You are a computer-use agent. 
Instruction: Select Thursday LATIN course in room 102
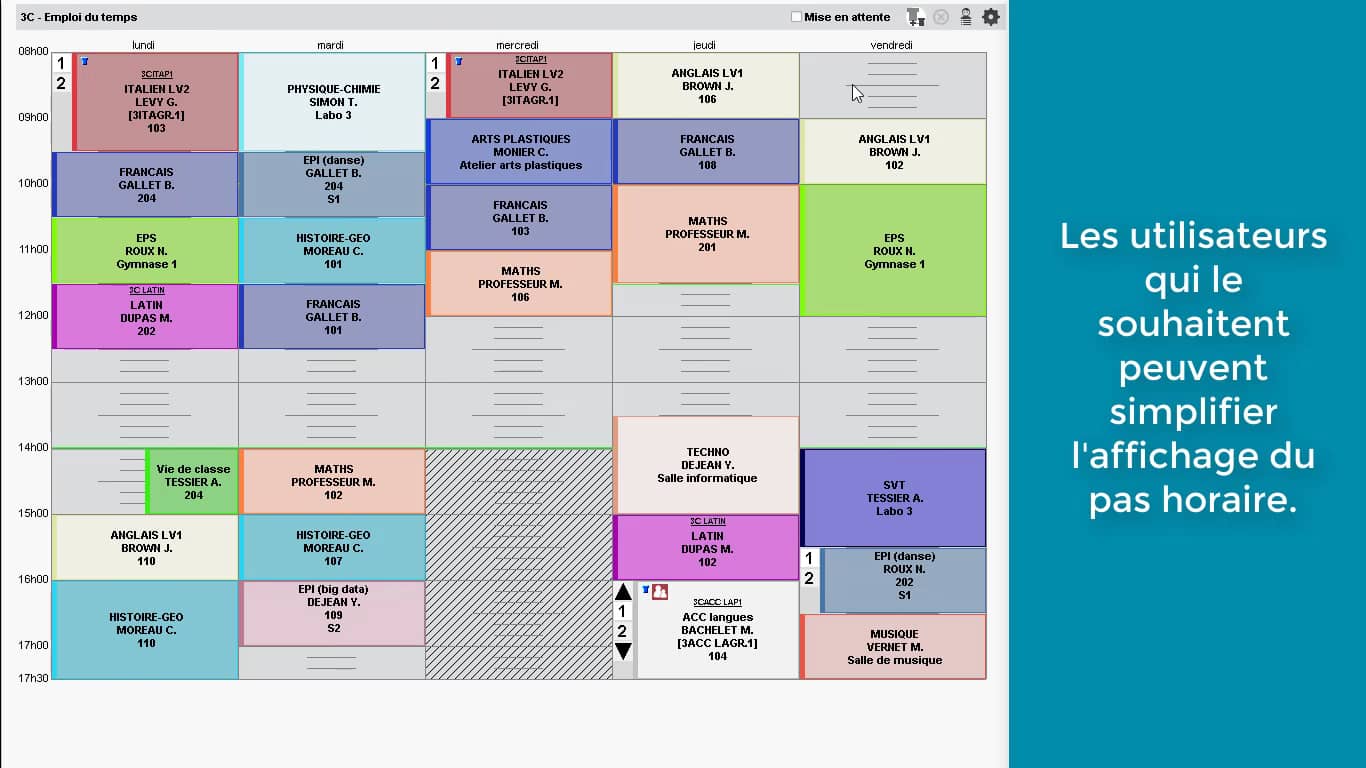[x=706, y=548]
